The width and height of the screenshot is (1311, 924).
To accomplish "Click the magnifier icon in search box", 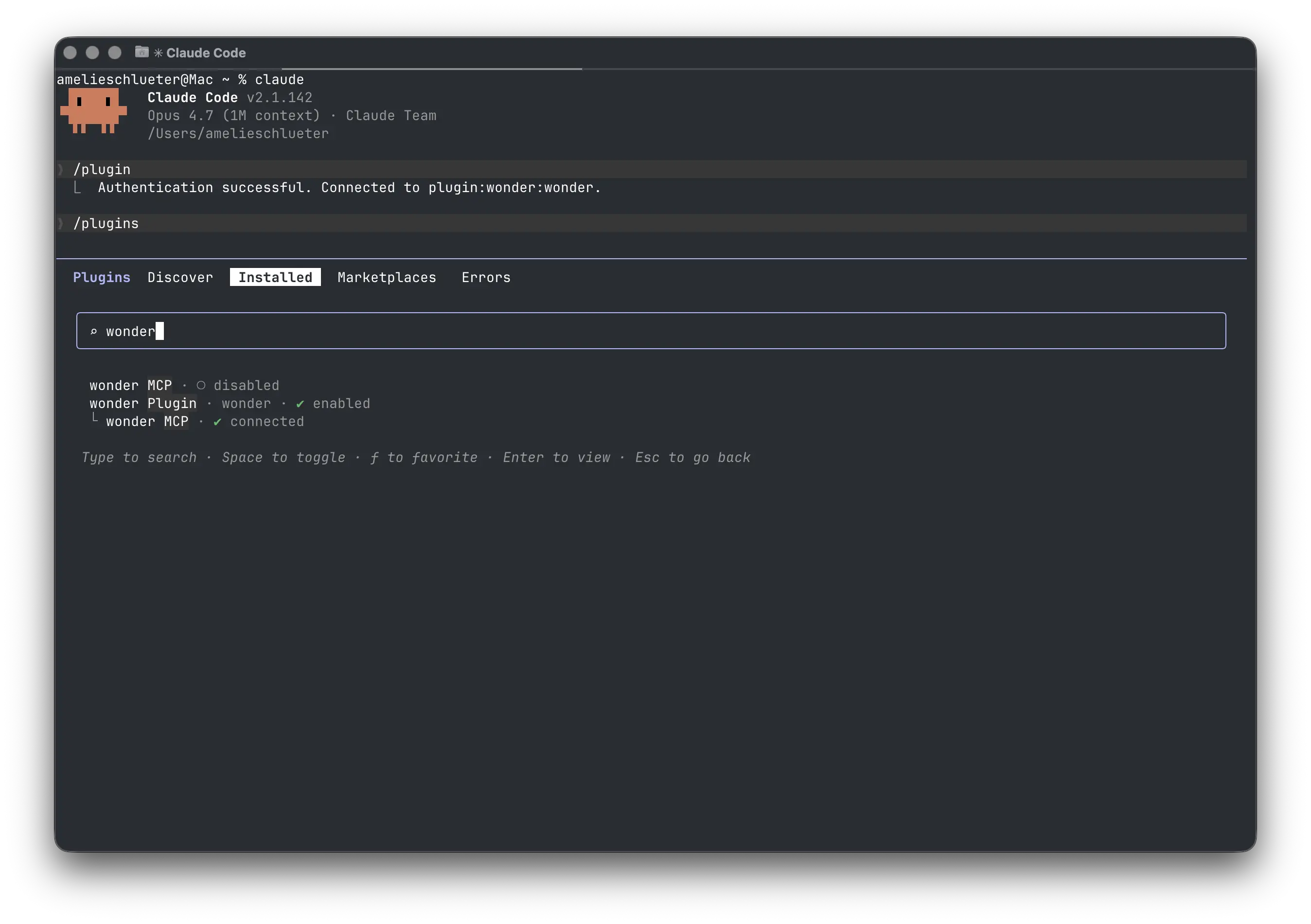I will [x=94, y=331].
